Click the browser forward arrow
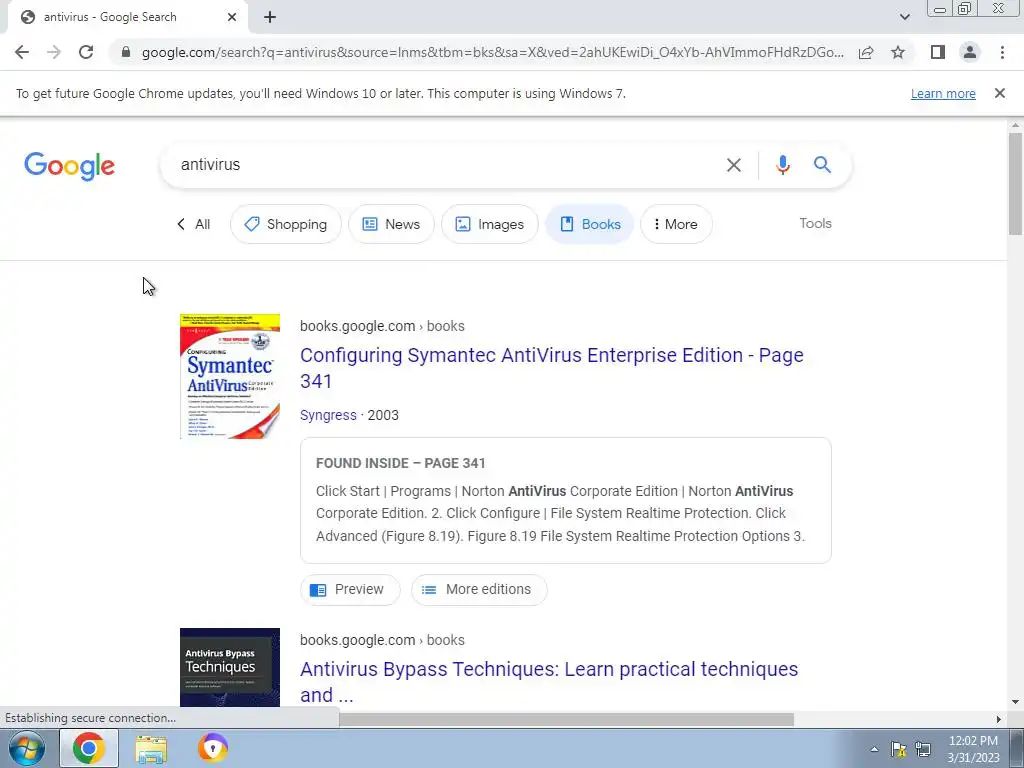 pyautogui.click(x=54, y=52)
